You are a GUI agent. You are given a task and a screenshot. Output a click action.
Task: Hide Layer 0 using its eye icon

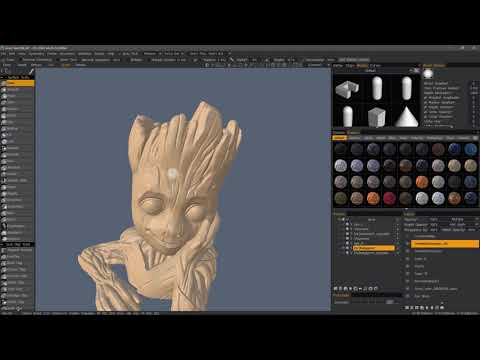(408, 259)
